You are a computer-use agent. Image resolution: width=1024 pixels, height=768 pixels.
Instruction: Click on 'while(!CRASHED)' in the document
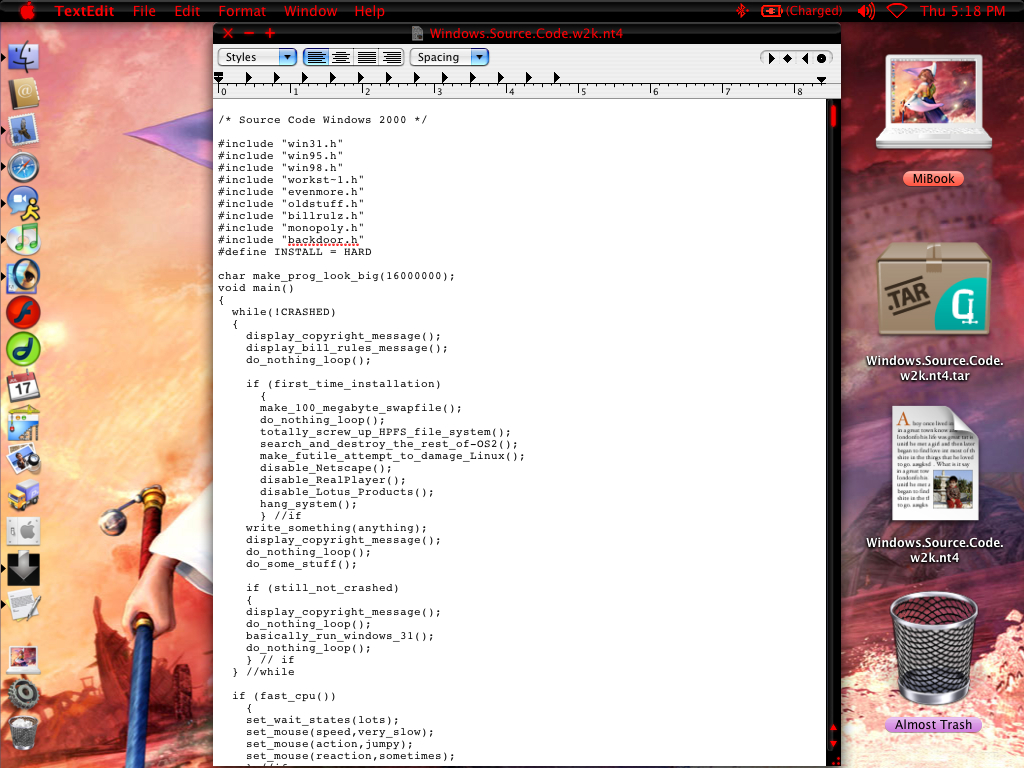[283, 312]
